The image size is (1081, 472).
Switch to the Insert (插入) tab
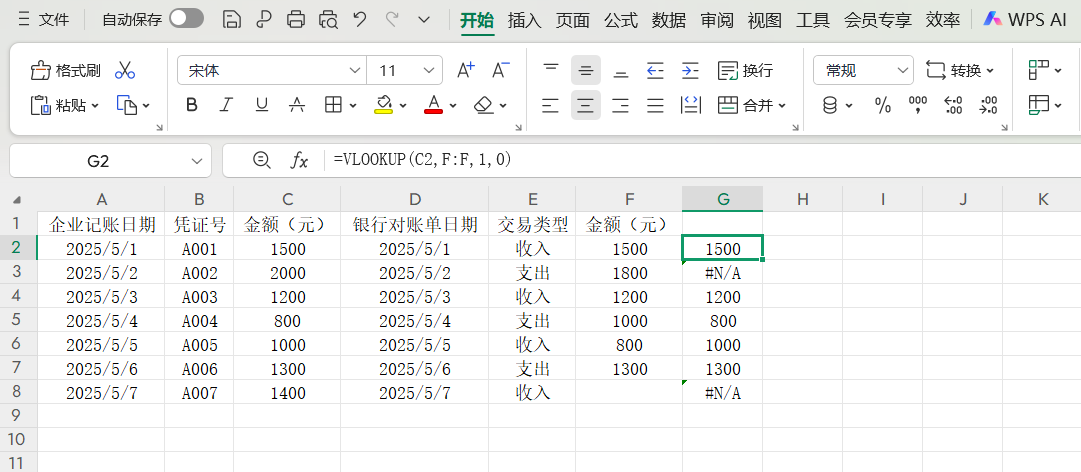(x=524, y=19)
